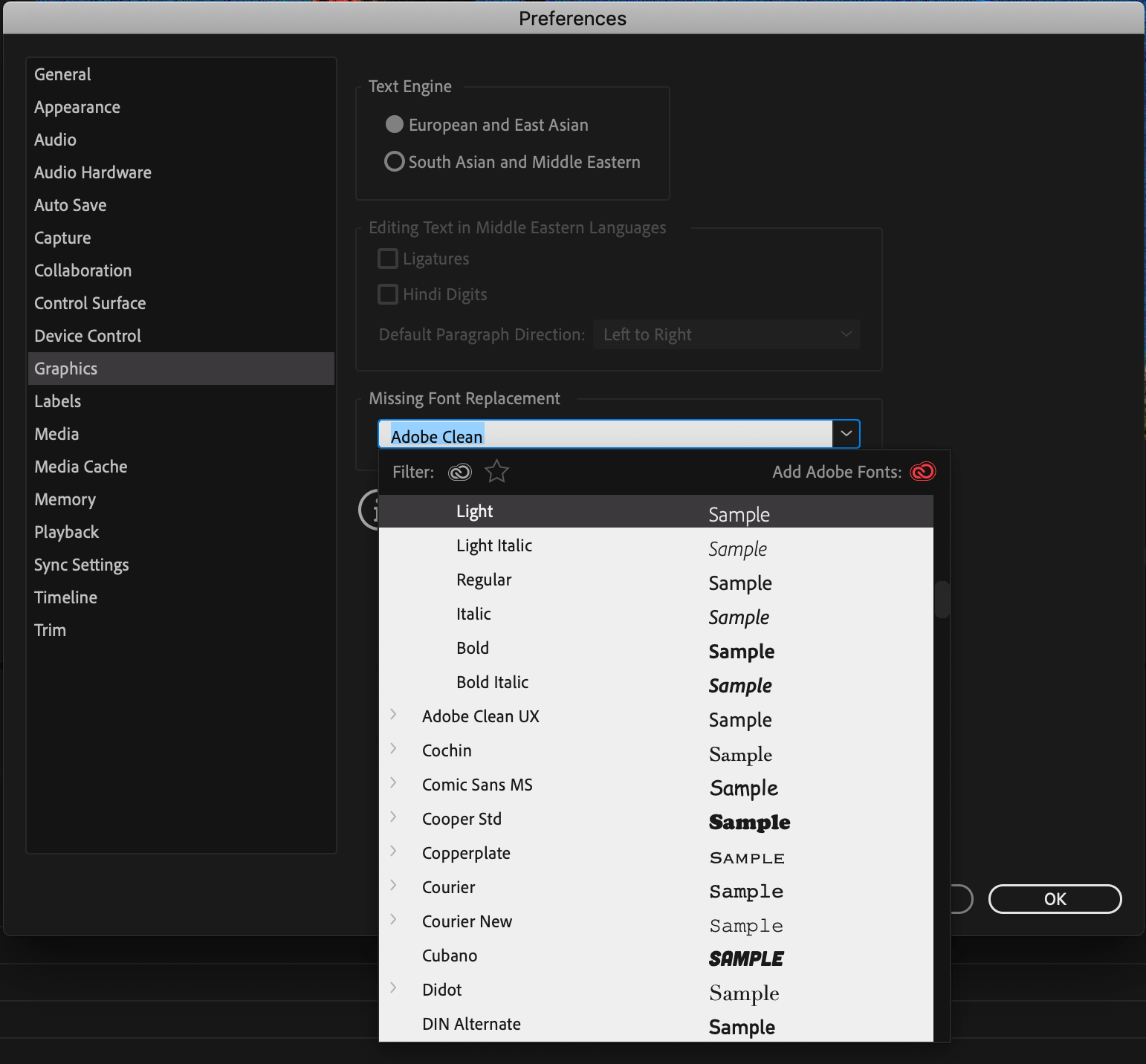Toggle the Ligatures checkbox
The width and height of the screenshot is (1146, 1064).
(388, 259)
